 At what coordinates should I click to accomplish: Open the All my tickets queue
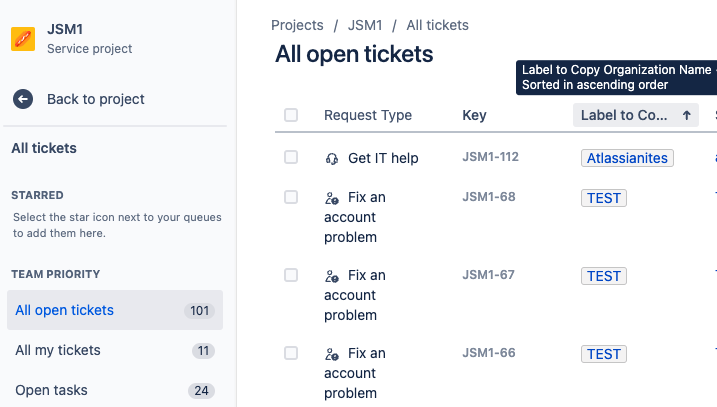click(x=58, y=350)
